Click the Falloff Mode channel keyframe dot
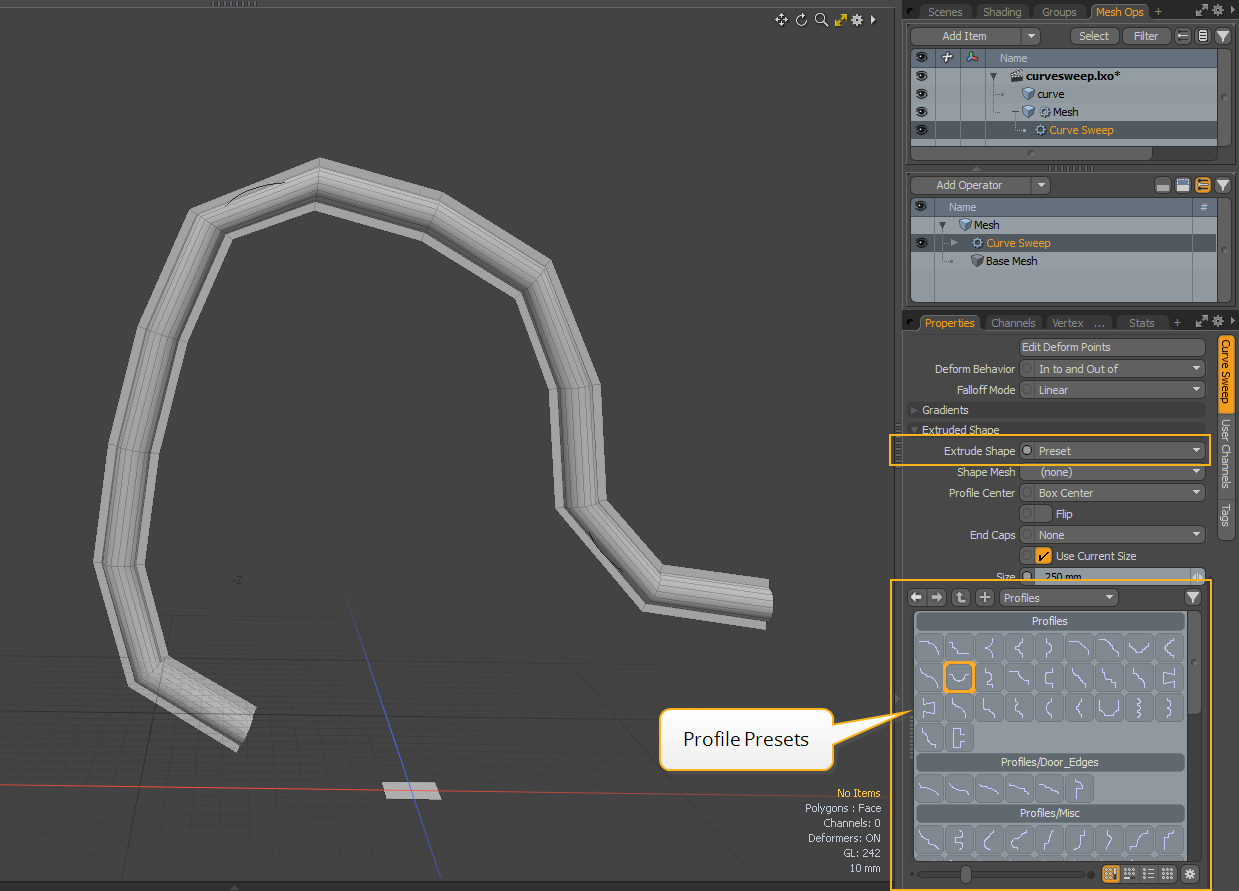1239x891 pixels. pos(1027,390)
